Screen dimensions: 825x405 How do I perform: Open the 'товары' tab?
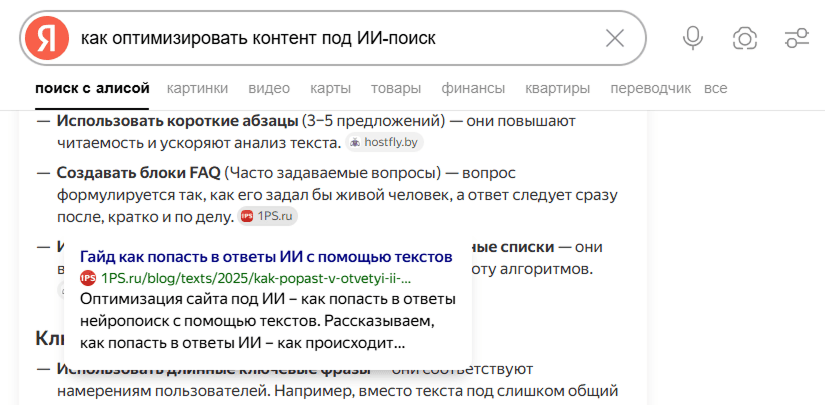coord(396,88)
